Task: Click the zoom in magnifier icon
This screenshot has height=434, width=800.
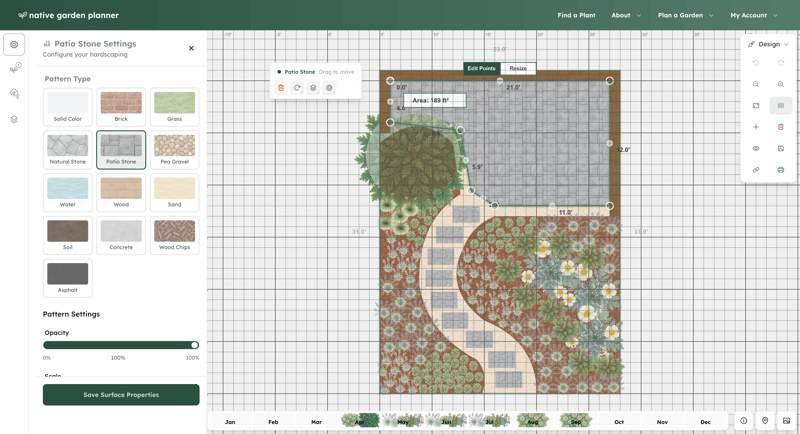Action: (781, 84)
